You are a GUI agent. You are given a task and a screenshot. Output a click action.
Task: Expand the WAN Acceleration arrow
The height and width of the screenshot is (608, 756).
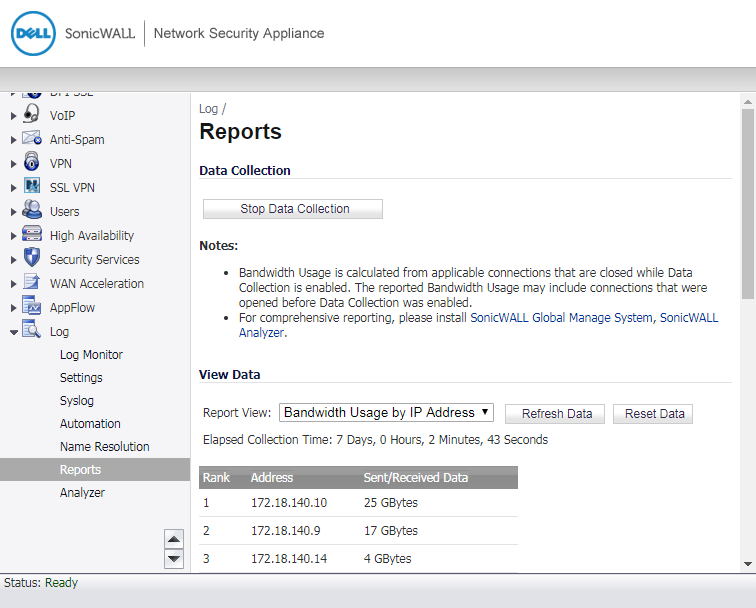point(14,284)
